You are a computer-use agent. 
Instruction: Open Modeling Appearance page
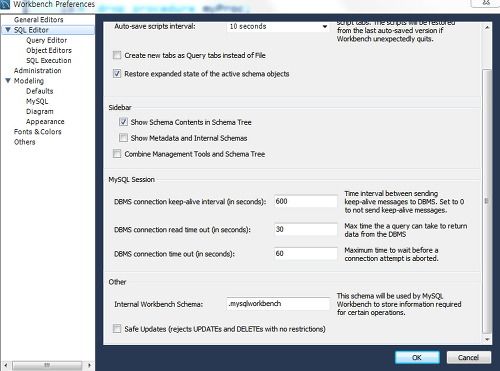45,122
